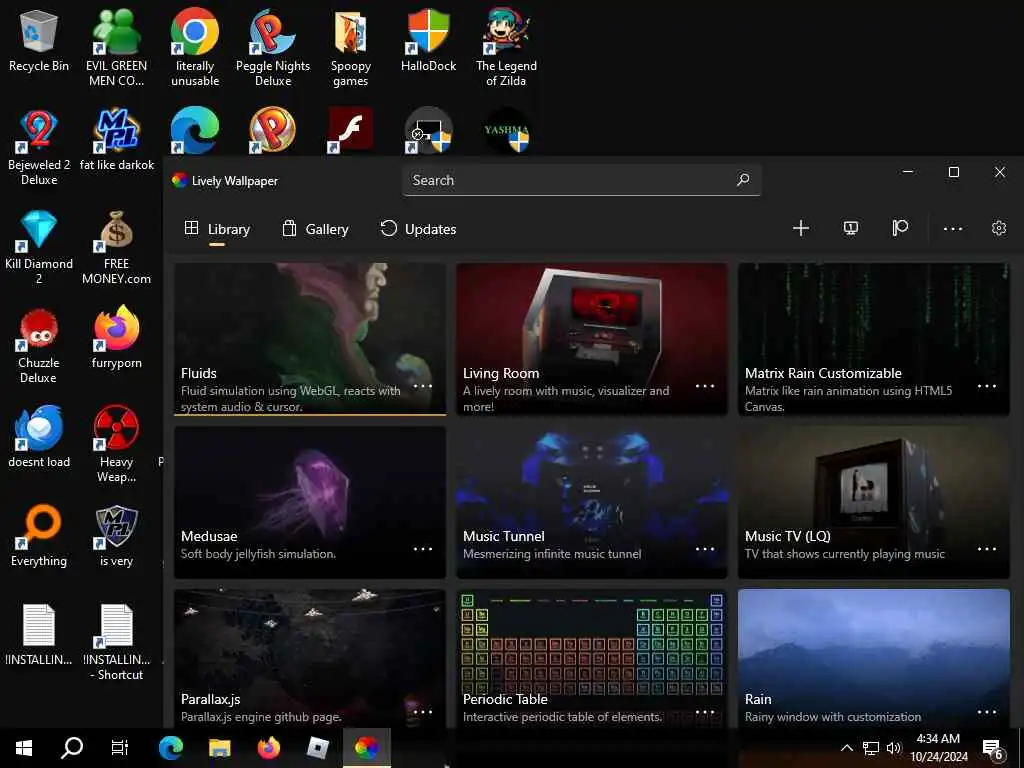Select the Living Room wallpaper thumbnail
The image size is (1024, 768).
[x=592, y=339]
